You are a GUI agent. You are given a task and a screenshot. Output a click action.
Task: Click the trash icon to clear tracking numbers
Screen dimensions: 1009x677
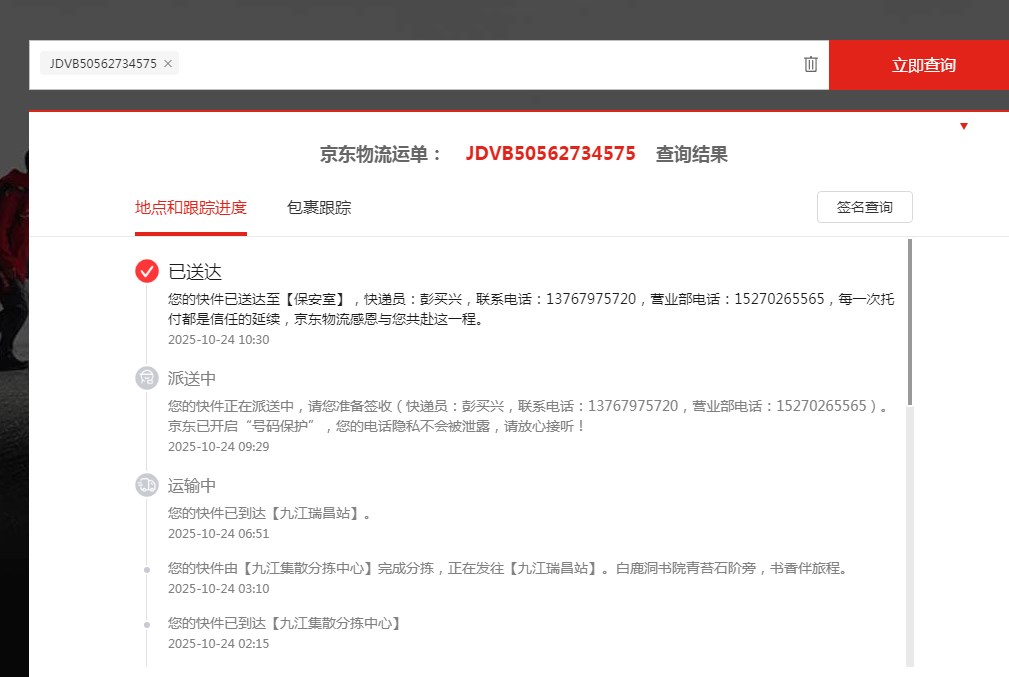tap(810, 64)
